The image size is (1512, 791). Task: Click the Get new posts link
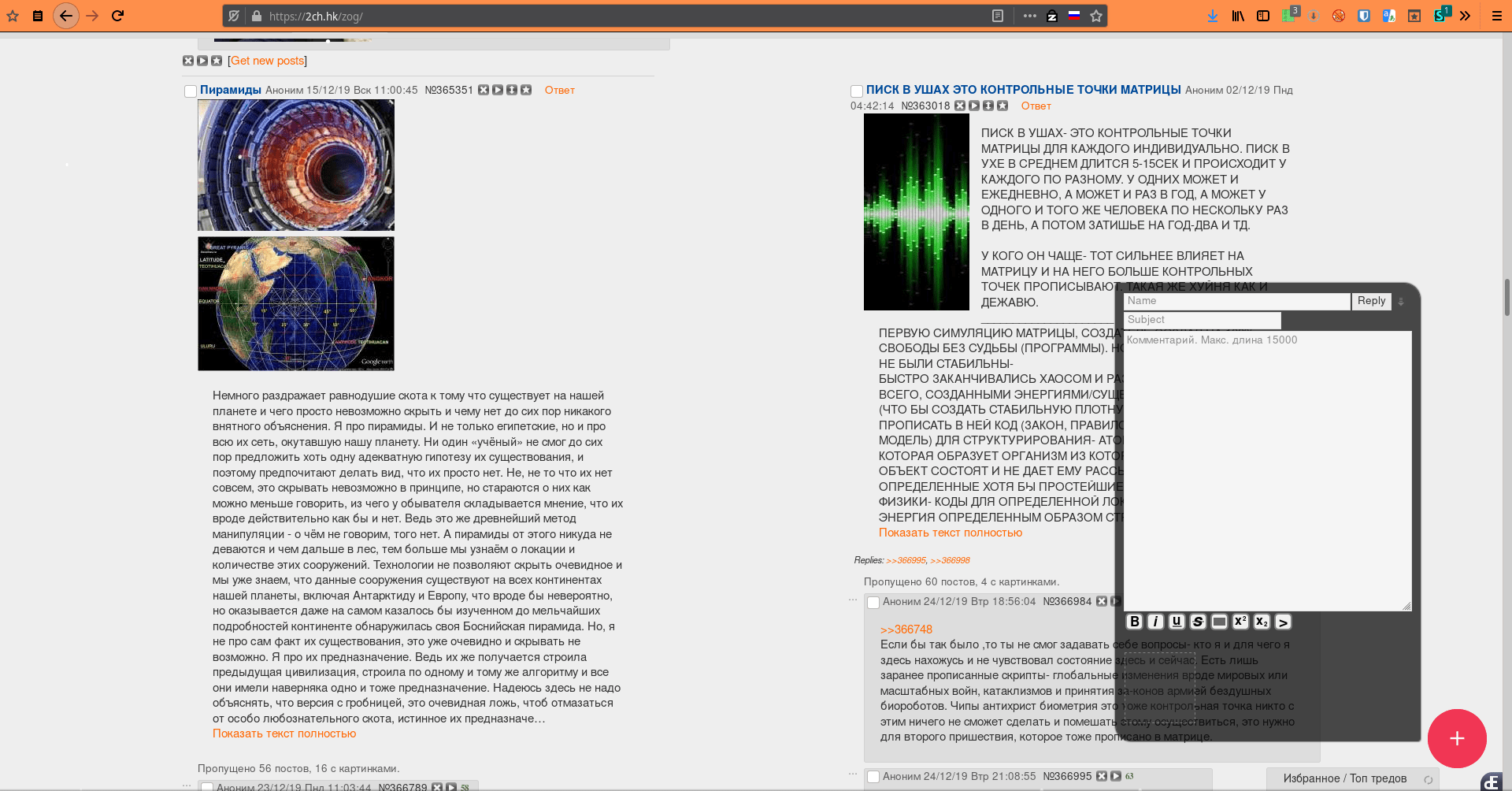(x=268, y=61)
